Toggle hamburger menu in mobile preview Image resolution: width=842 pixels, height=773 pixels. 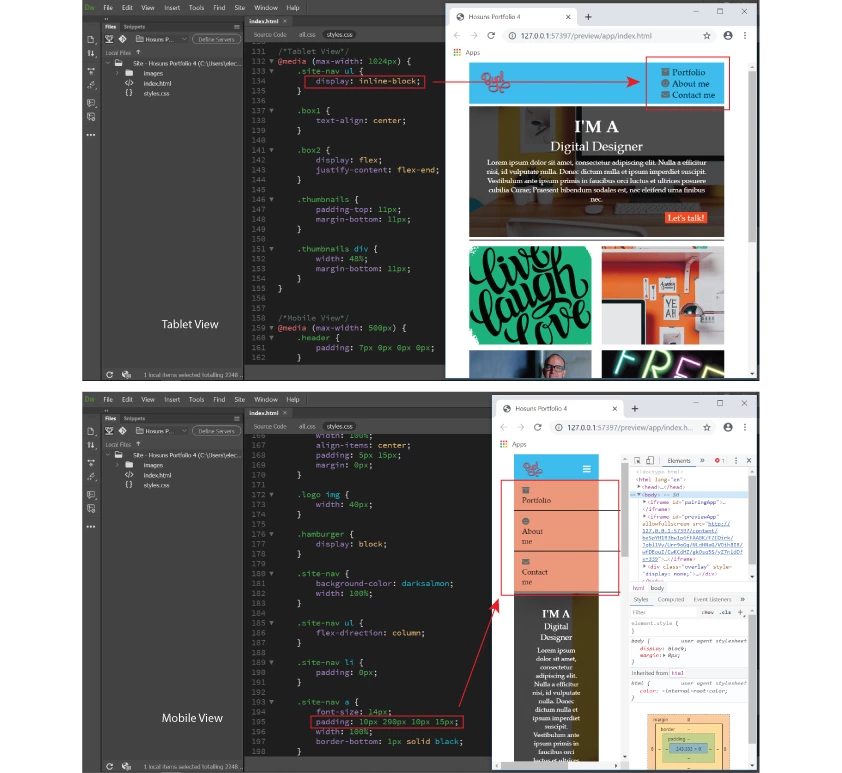click(x=587, y=469)
